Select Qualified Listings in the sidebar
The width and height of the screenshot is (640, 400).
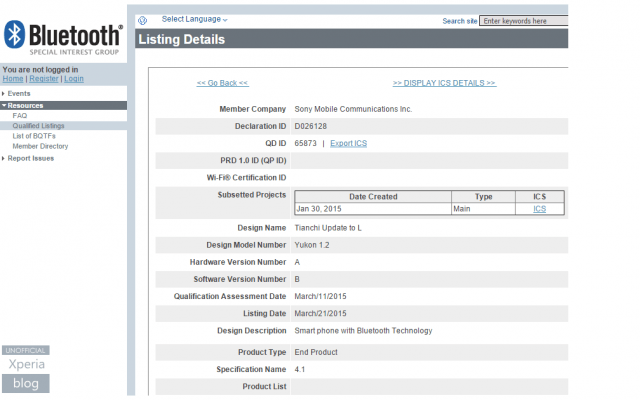tap(38, 126)
